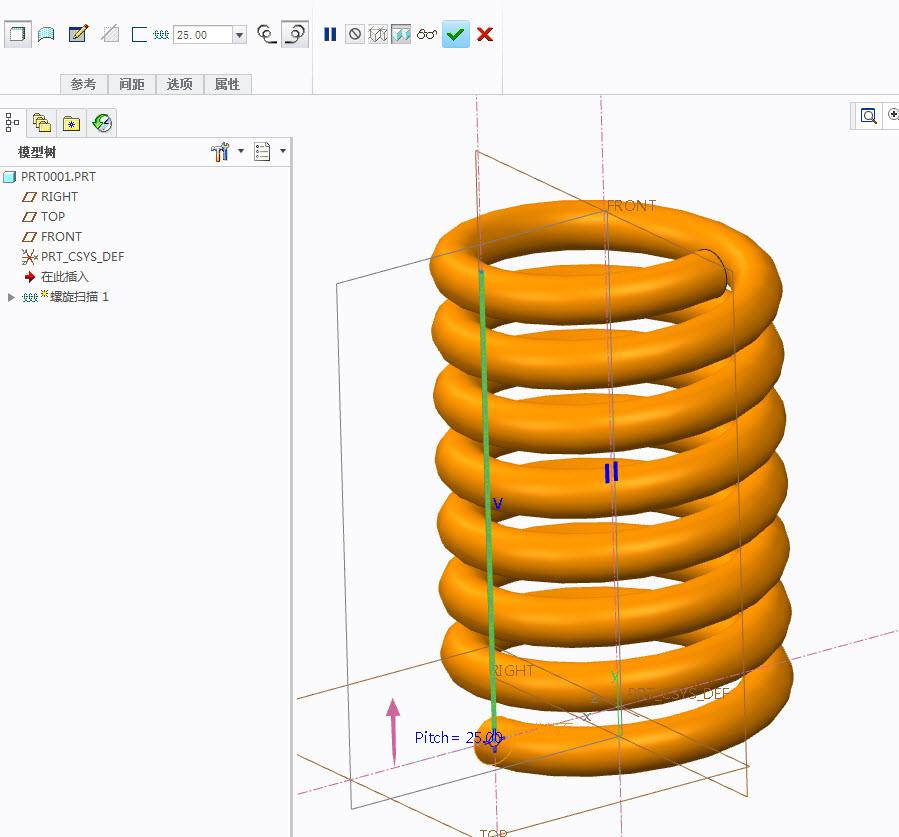Edit the 25.00 pitch value field
Screen dimensions: 899x837
click(203, 35)
